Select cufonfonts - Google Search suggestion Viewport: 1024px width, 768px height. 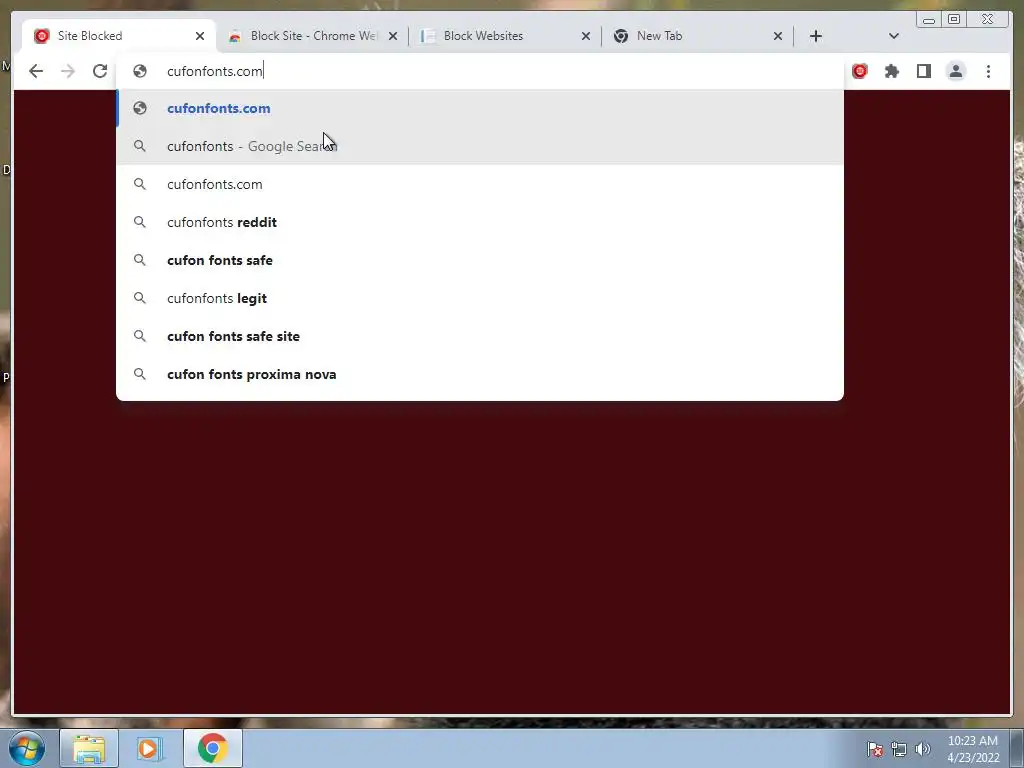[x=480, y=146]
